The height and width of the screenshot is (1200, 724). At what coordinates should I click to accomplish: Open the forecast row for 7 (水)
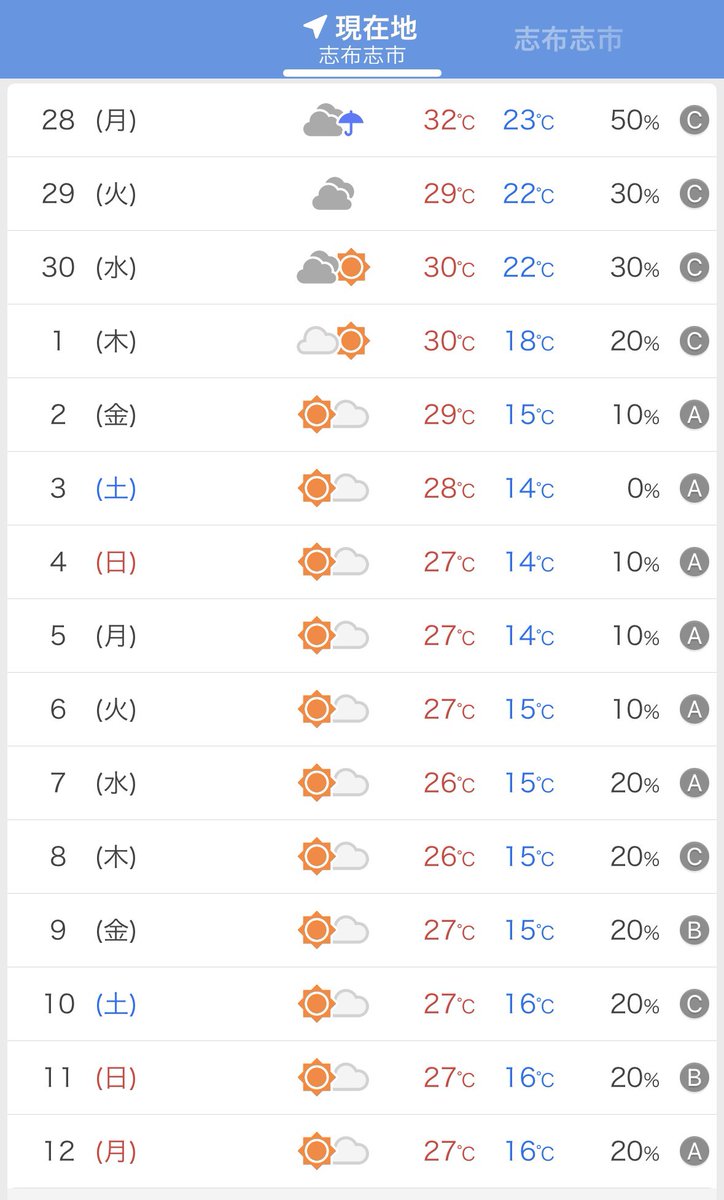(x=362, y=783)
